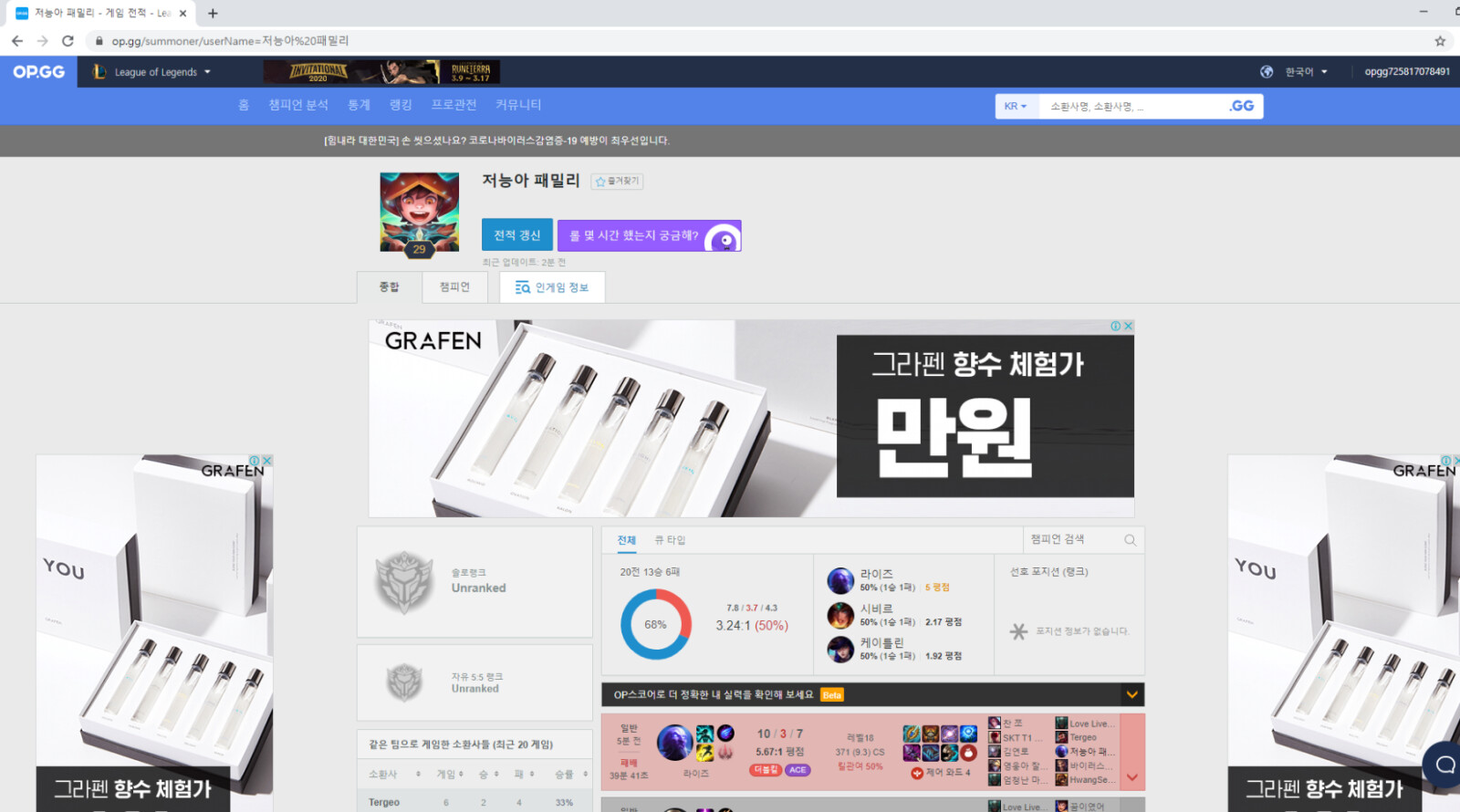This screenshot has height=812, width=1460.
Task: Click the champion search magnifier icon
Action: (1130, 540)
